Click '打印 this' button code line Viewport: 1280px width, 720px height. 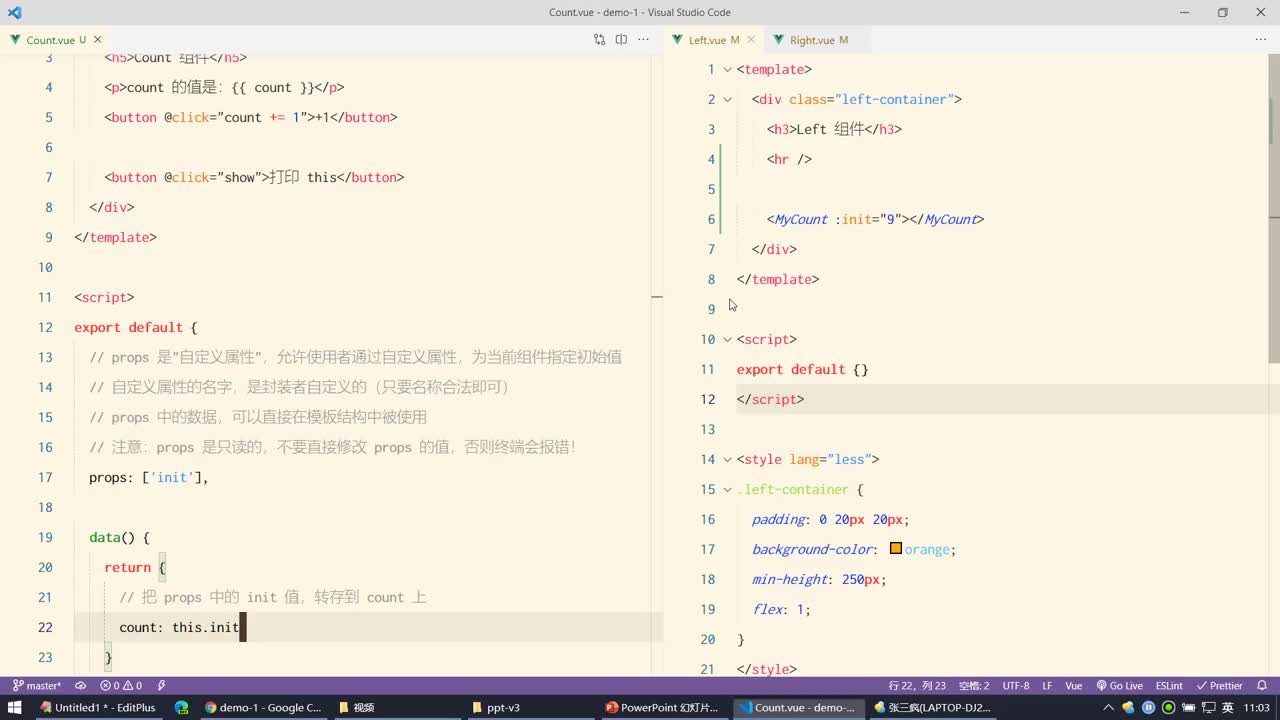point(254,177)
